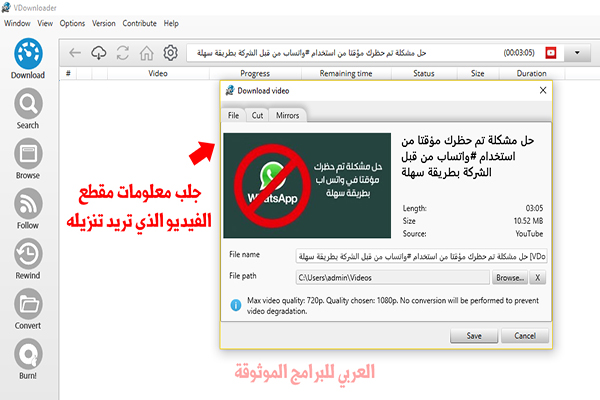Click the back arrow in toolbar

[75, 53]
